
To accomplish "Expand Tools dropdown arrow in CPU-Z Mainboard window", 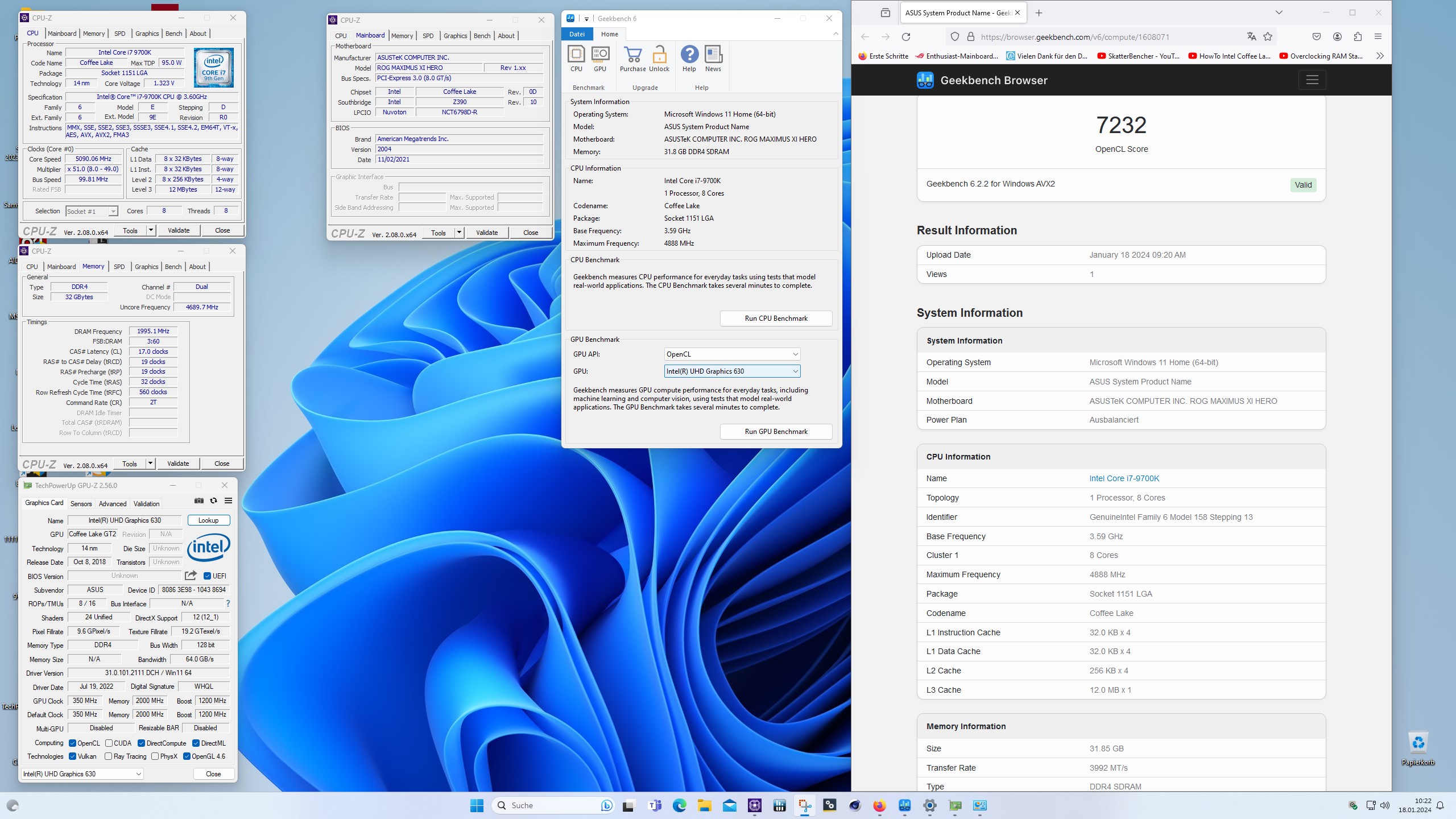I will [459, 233].
